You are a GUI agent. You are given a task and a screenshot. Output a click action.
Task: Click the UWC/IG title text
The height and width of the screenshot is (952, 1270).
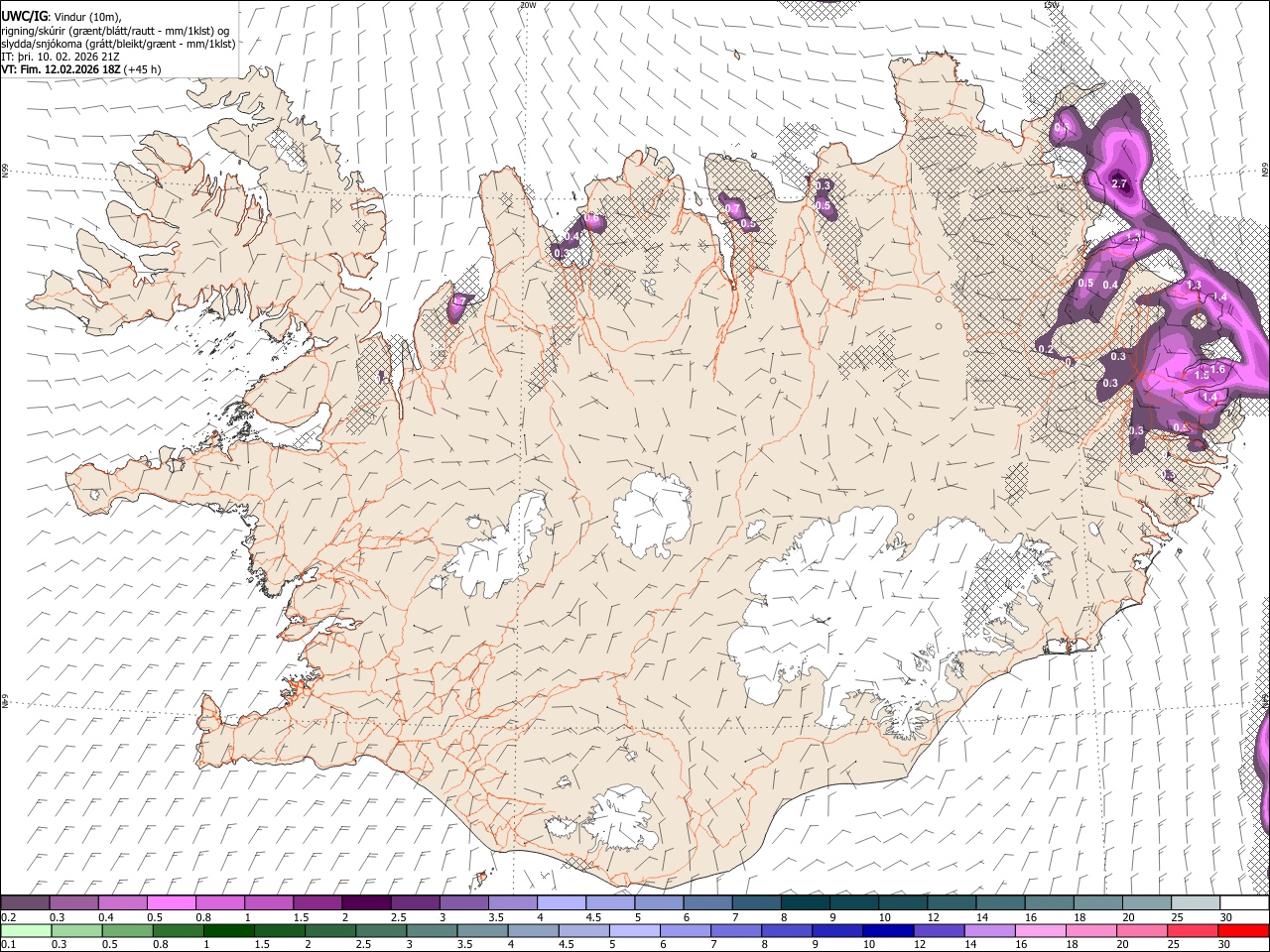pos(23,17)
